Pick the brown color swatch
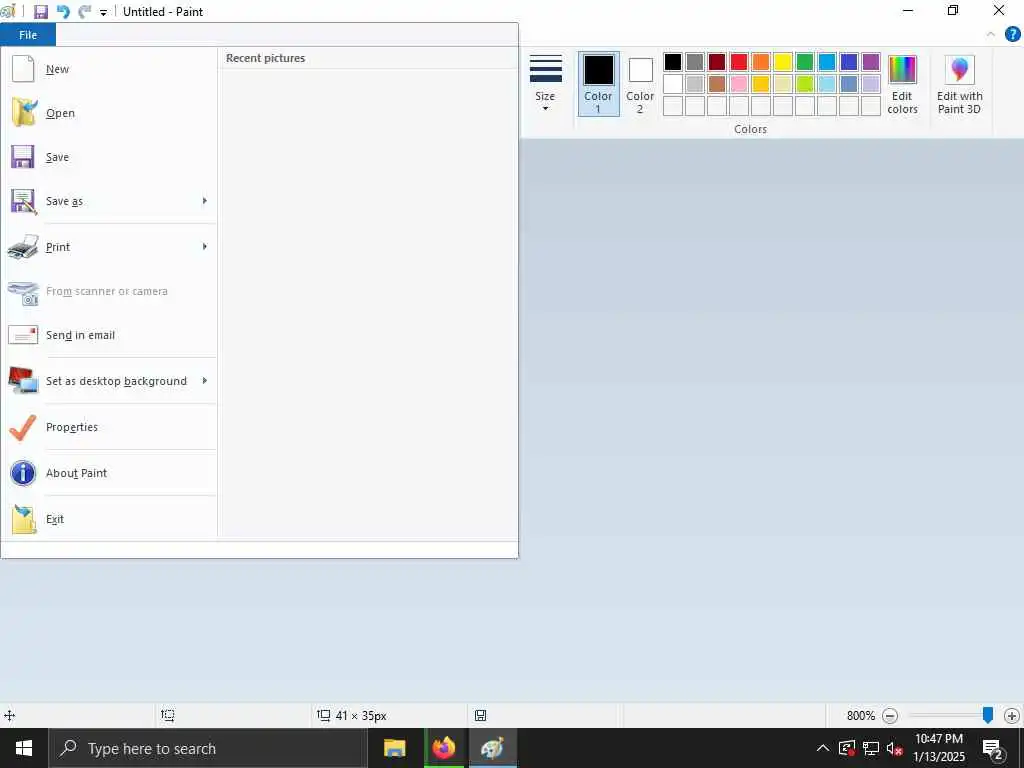 pyautogui.click(x=716, y=84)
